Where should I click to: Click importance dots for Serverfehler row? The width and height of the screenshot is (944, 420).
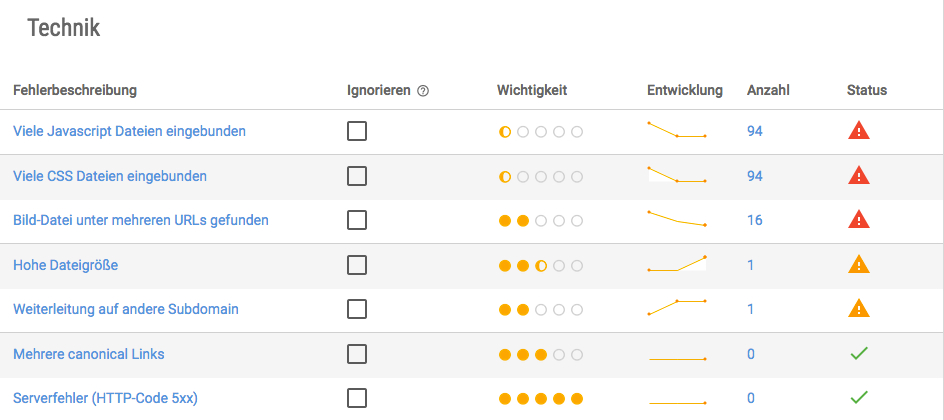541,399
